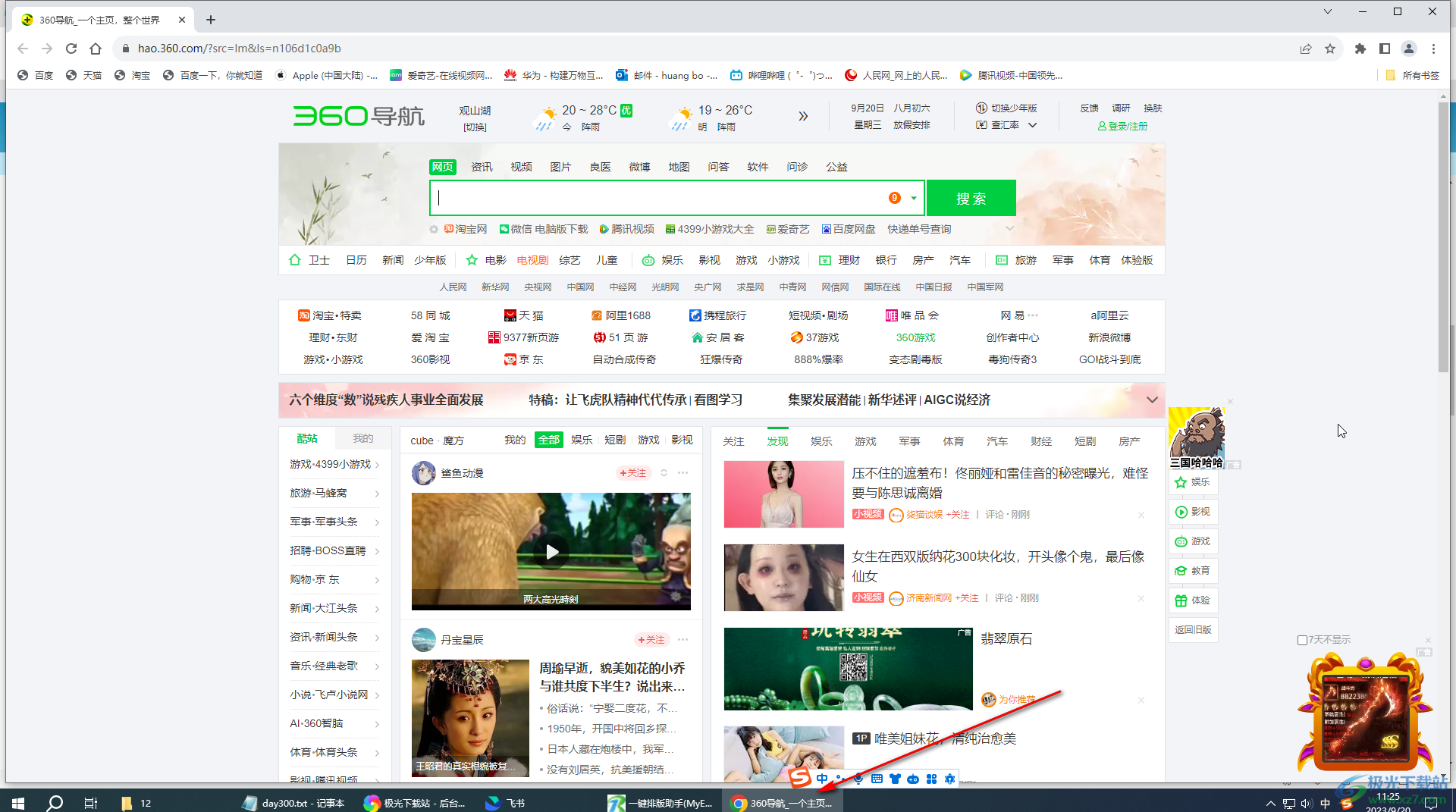Select the 地图 search tab
The image size is (1456, 812).
pyautogui.click(x=679, y=167)
